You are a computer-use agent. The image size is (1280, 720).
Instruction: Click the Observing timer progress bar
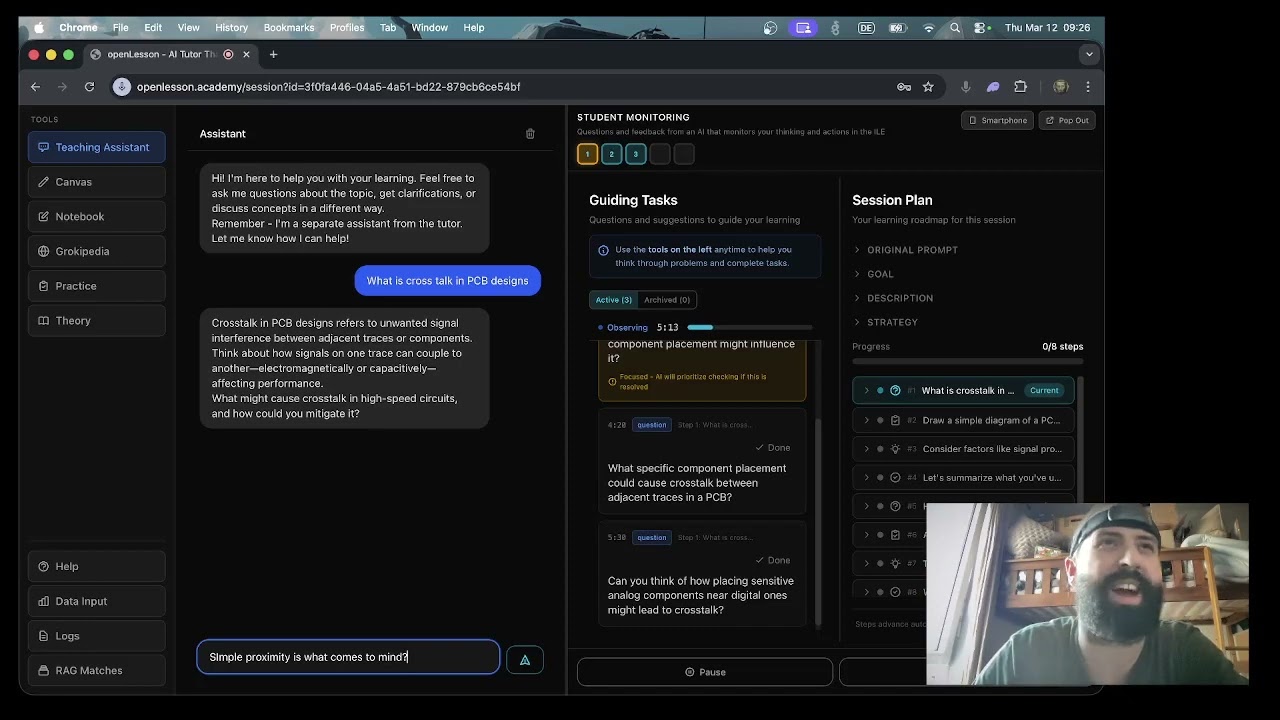749,327
